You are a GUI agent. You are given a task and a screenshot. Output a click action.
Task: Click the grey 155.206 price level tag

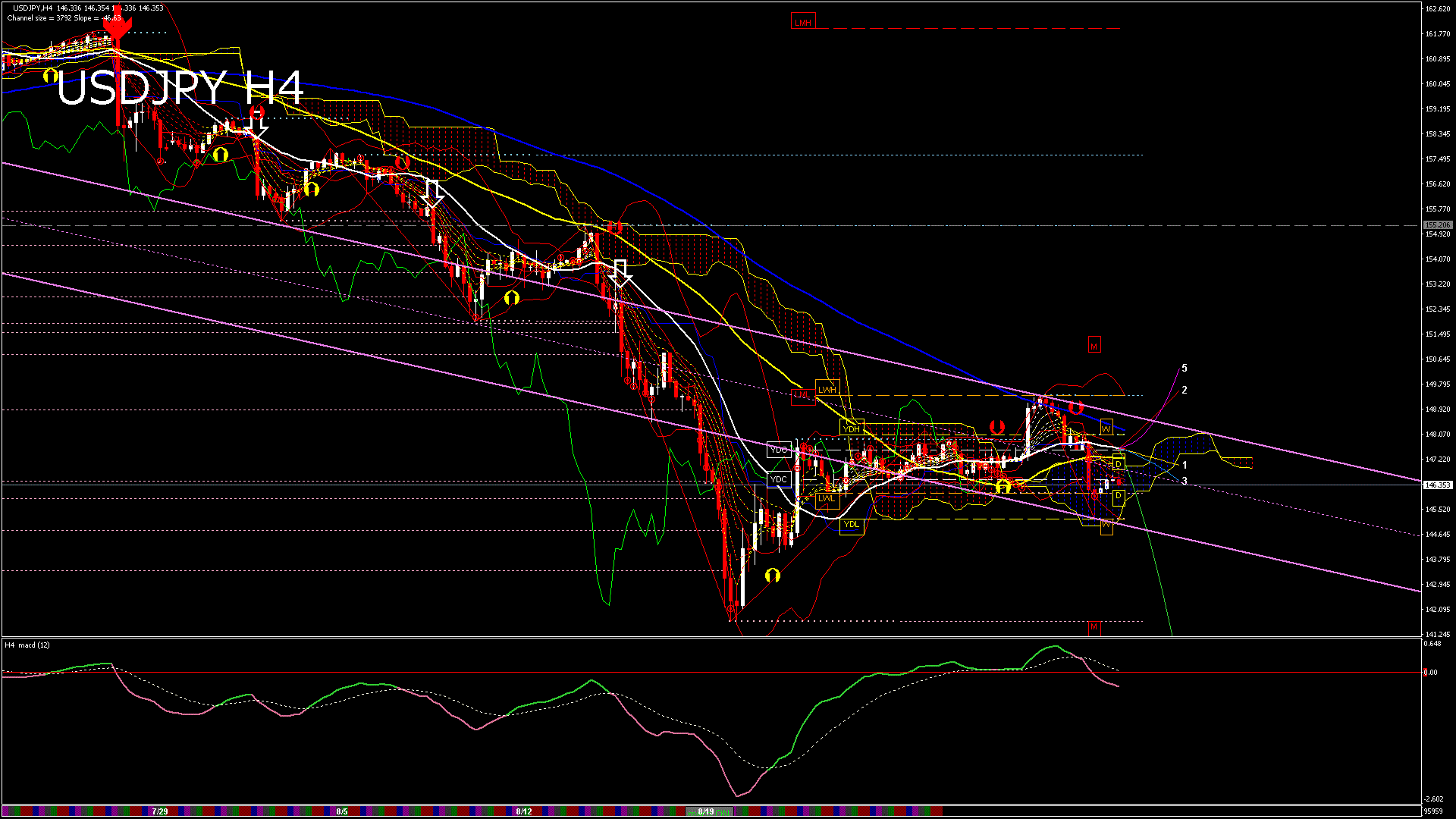pos(1437,225)
